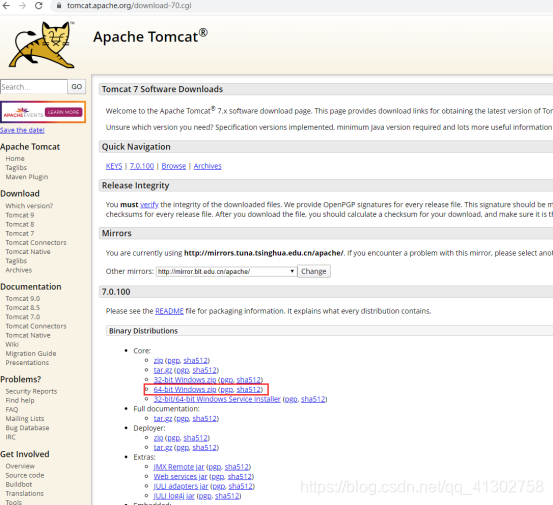Open the Other mirrors dropdown
The width and height of the screenshot is (553, 505).
point(226,271)
